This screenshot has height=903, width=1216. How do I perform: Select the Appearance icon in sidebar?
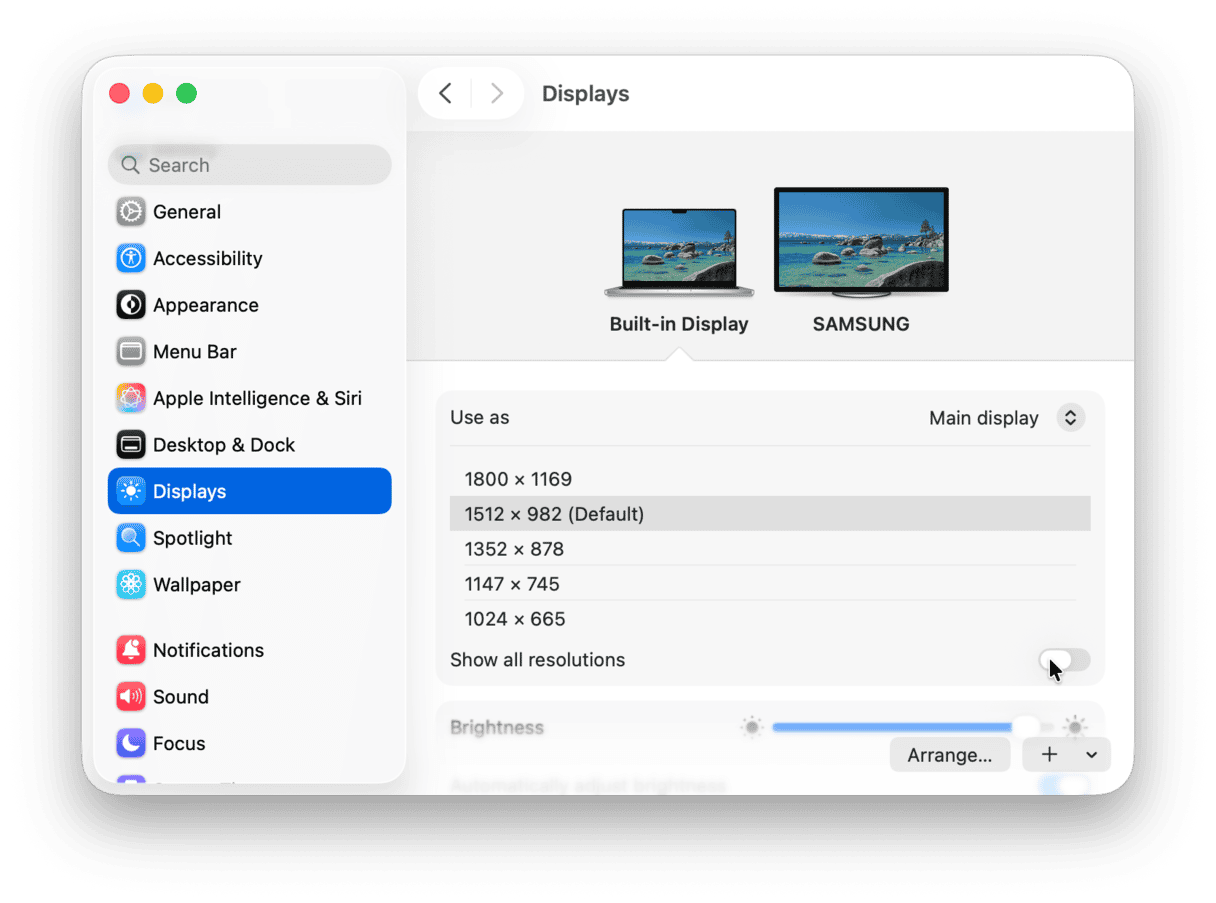point(131,305)
